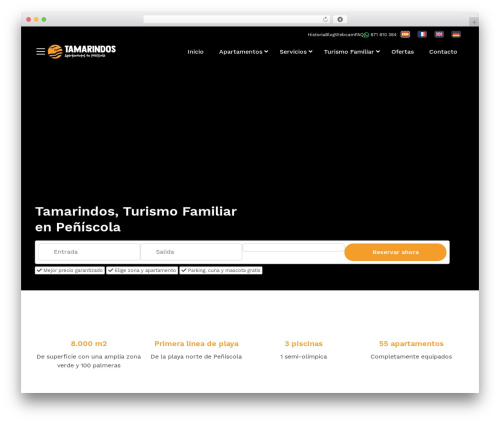Click the text 1 semi-olímpica
Viewport: 500px width, 423px height.
tap(304, 357)
